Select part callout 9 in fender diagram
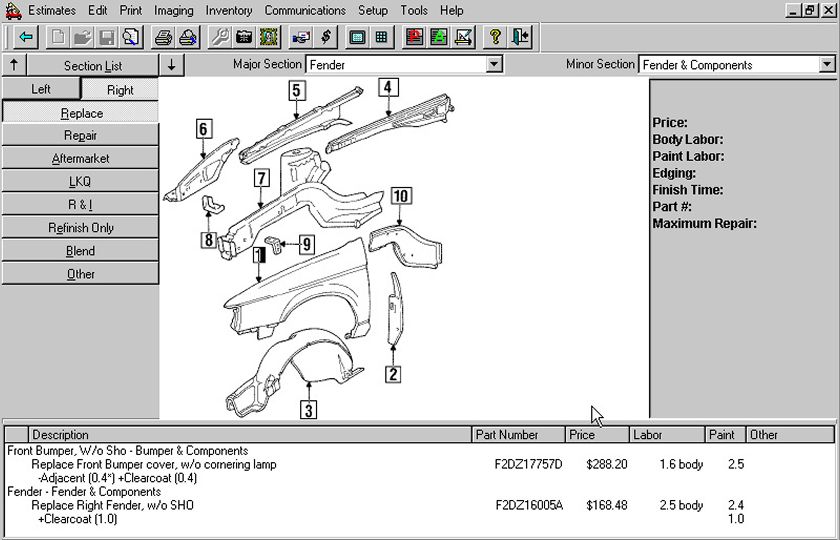The height and width of the screenshot is (540, 840). coord(306,244)
